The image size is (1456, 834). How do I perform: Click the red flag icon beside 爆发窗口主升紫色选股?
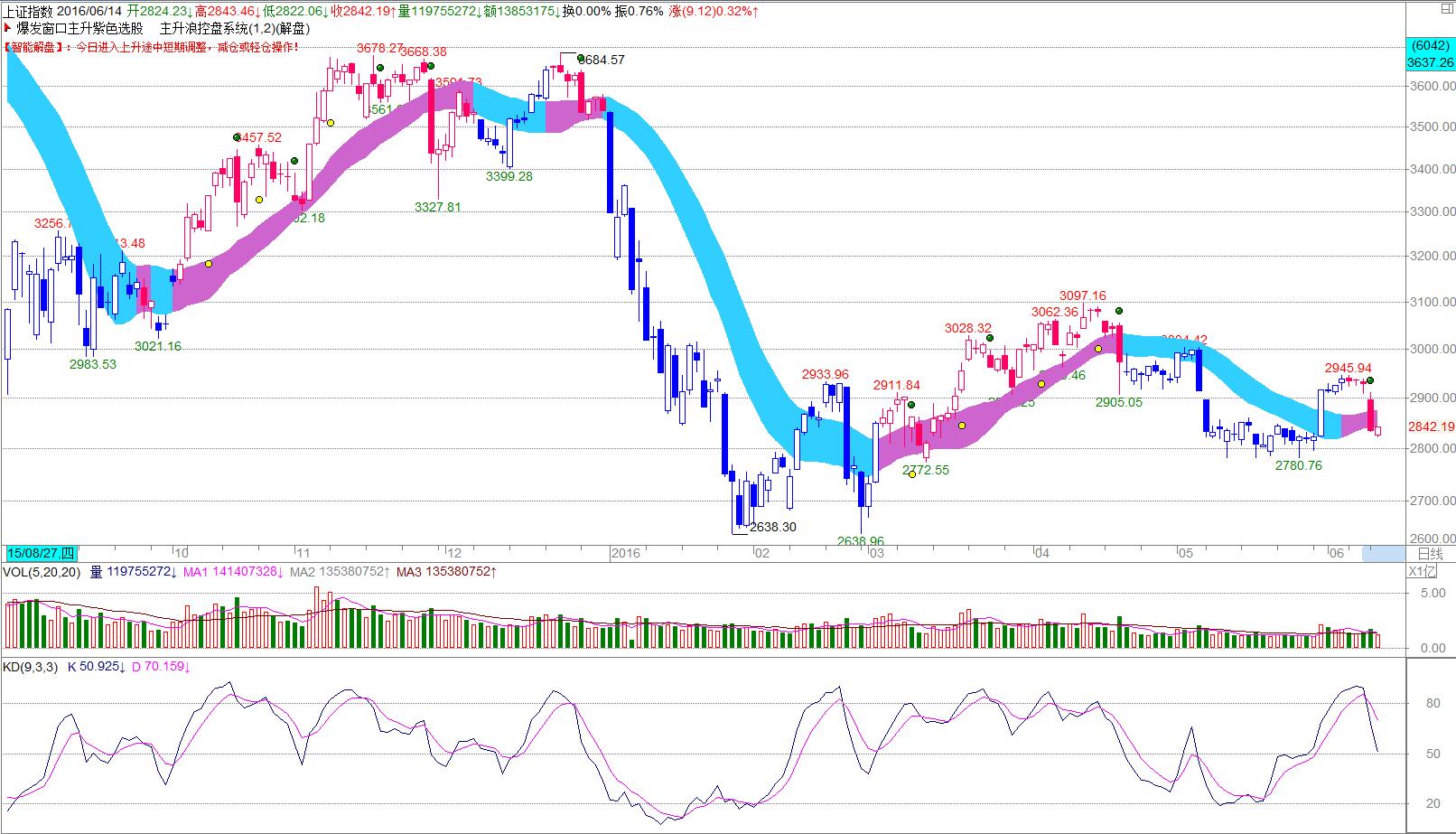pyautogui.click(x=6, y=28)
